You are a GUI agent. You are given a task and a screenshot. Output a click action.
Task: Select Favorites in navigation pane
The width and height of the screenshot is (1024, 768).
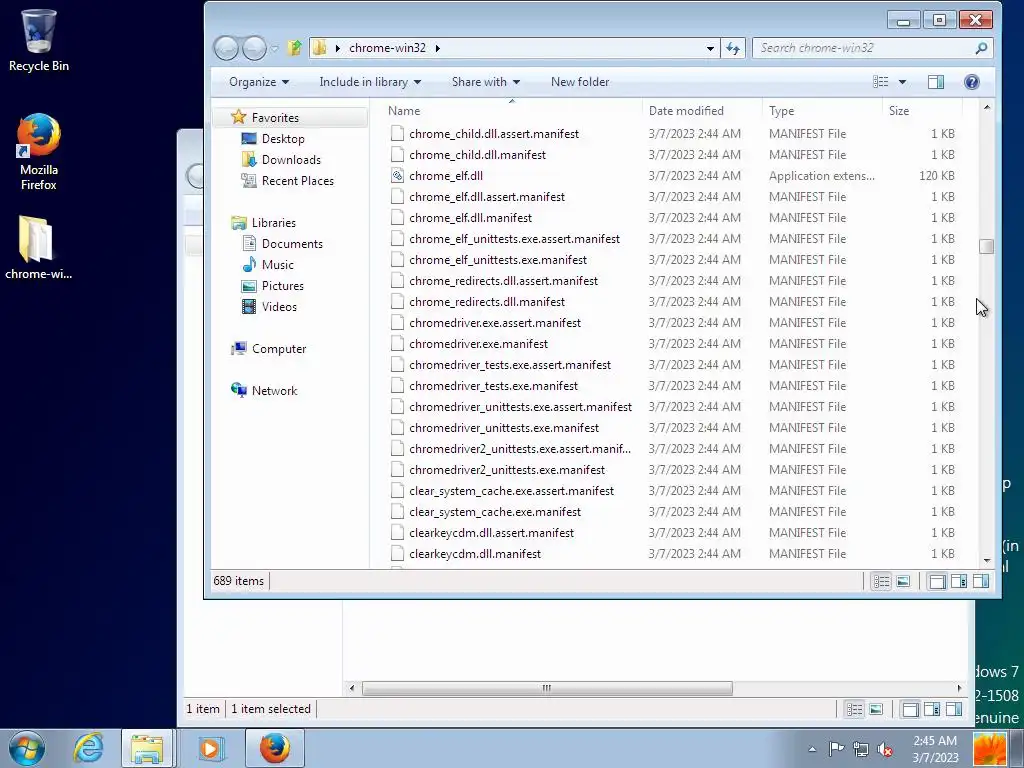point(275,118)
